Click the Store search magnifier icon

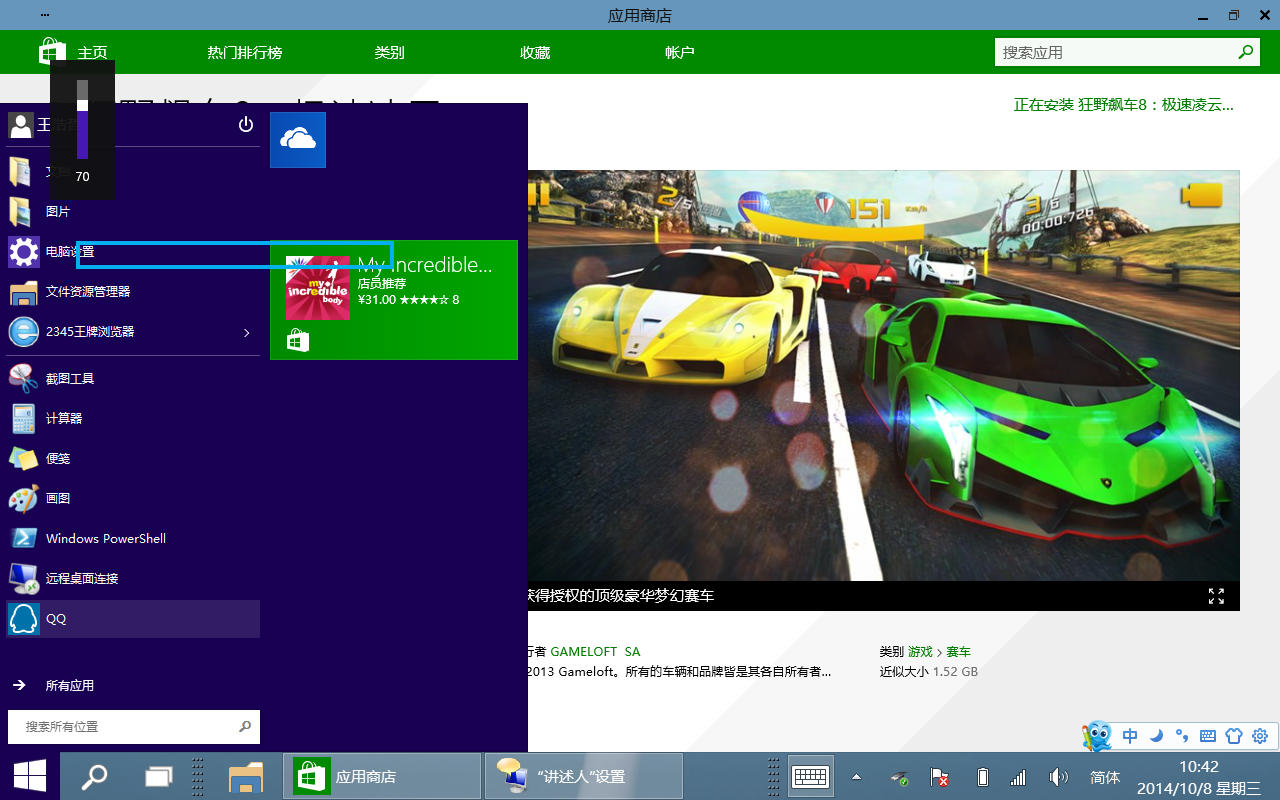(1246, 53)
